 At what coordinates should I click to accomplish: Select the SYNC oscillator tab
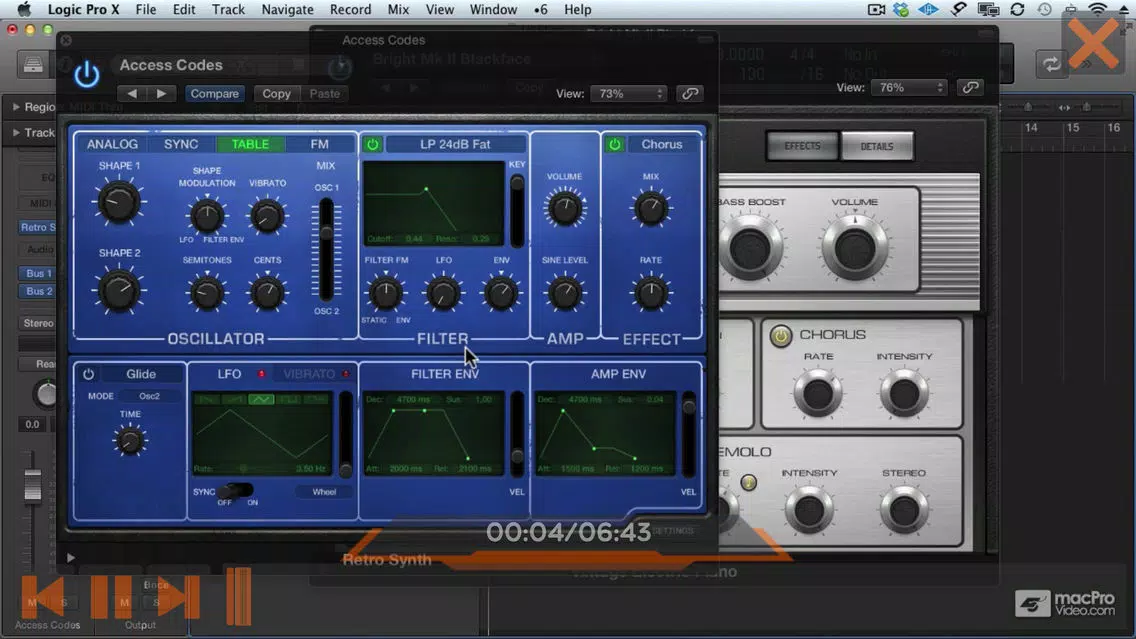click(x=181, y=144)
